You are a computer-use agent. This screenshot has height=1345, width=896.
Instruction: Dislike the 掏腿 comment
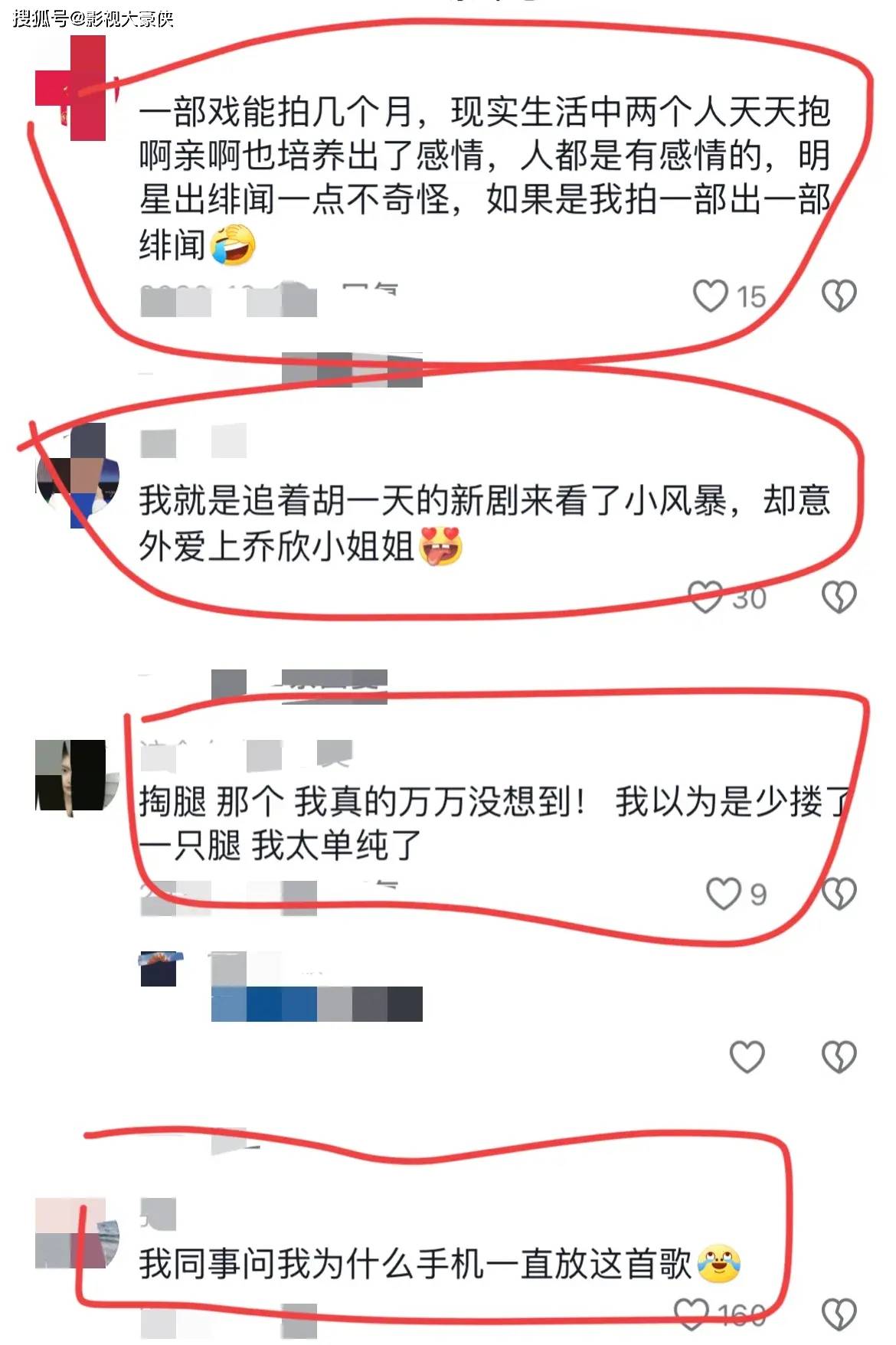(x=839, y=893)
